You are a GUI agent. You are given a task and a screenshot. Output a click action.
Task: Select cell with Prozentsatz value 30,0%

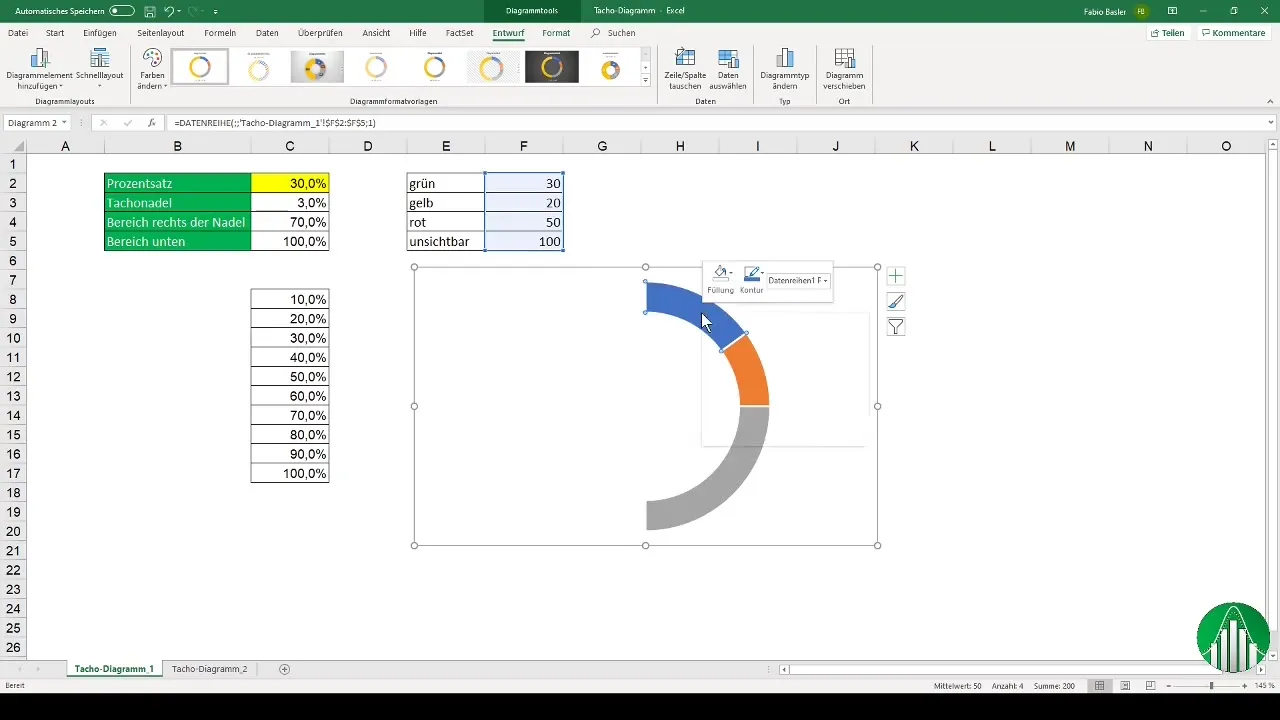click(x=290, y=183)
